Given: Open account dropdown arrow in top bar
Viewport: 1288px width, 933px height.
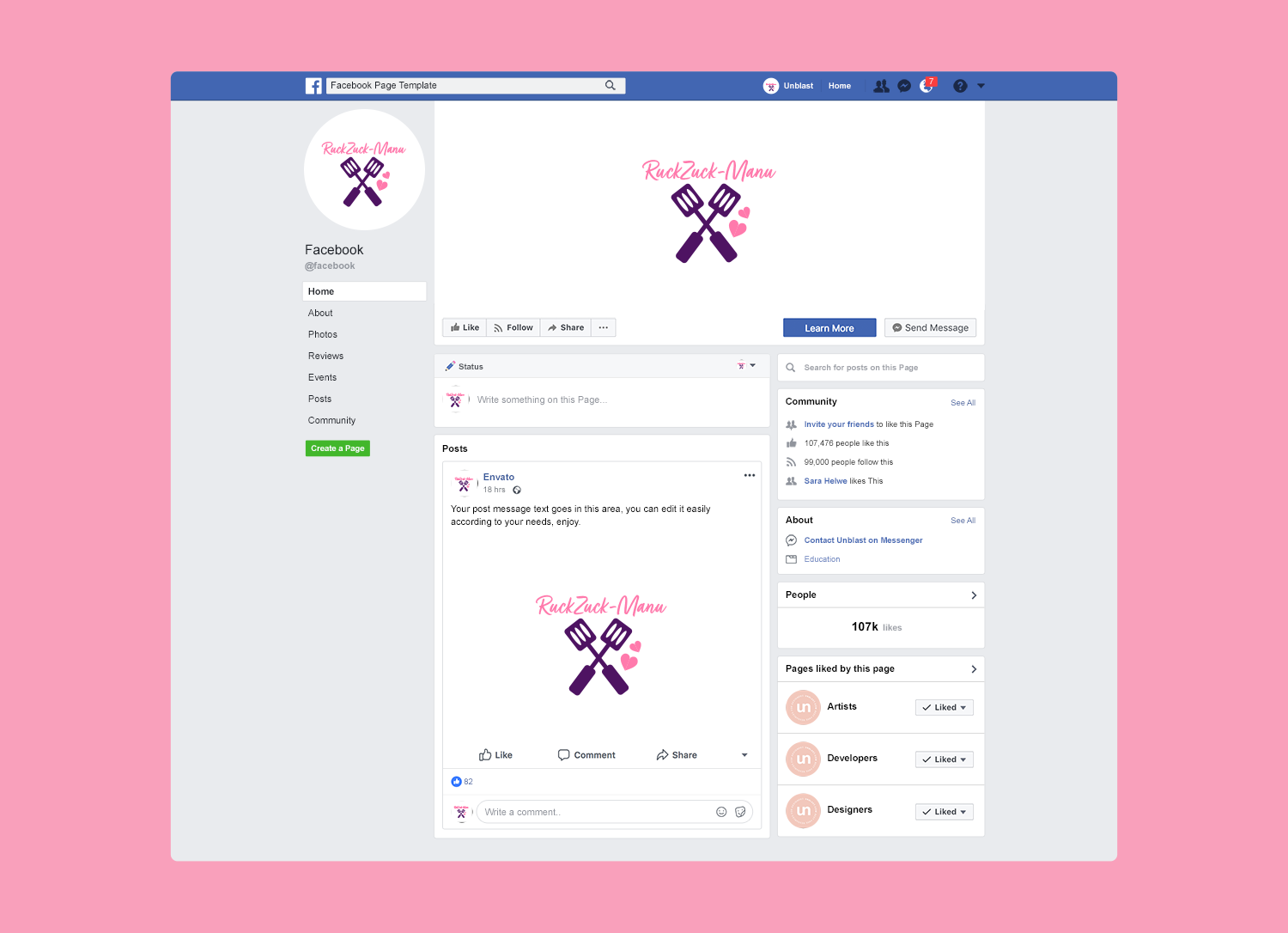Looking at the screenshot, I should coord(981,86).
